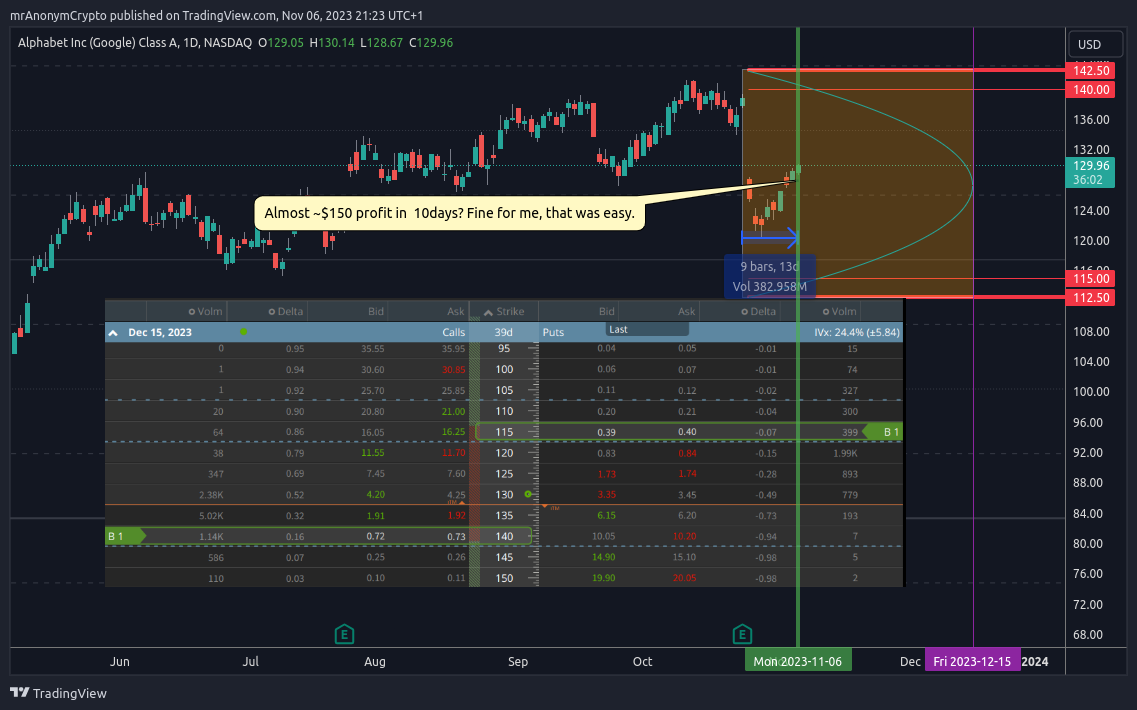Sort by the Strike column arrow

[488, 312]
